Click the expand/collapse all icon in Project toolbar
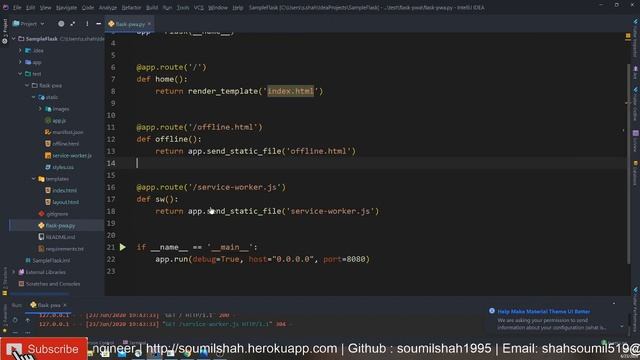 (73, 24)
